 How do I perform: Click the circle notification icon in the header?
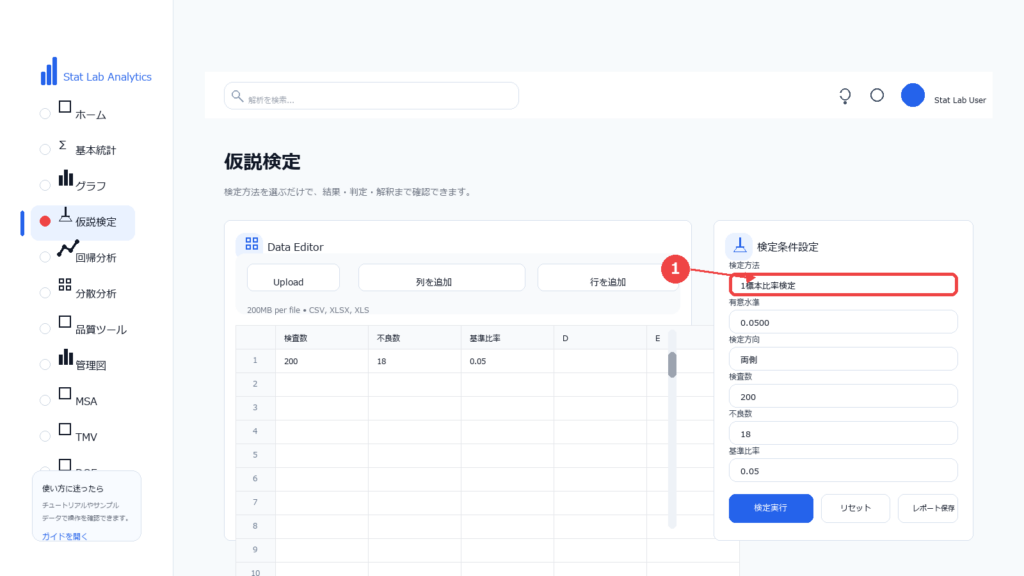(x=877, y=95)
